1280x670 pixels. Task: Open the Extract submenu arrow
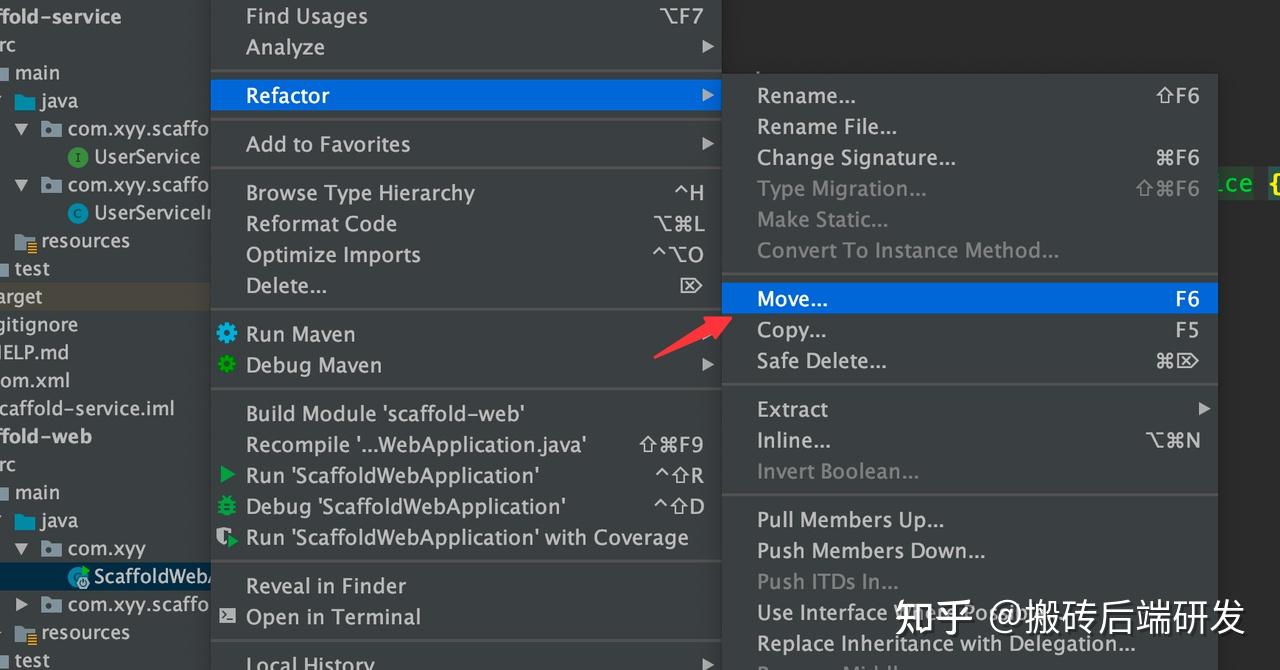(x=1204, y=409)
